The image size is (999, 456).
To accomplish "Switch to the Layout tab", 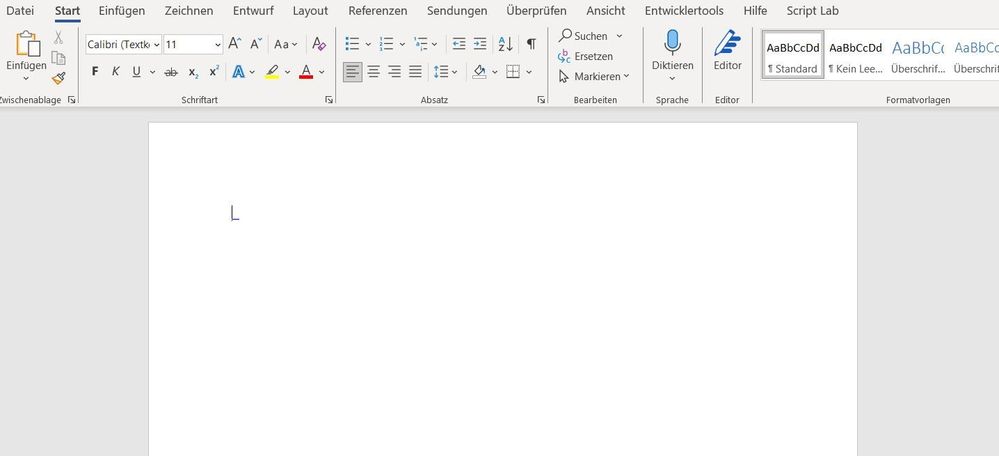I will click(x=310, y=11).
